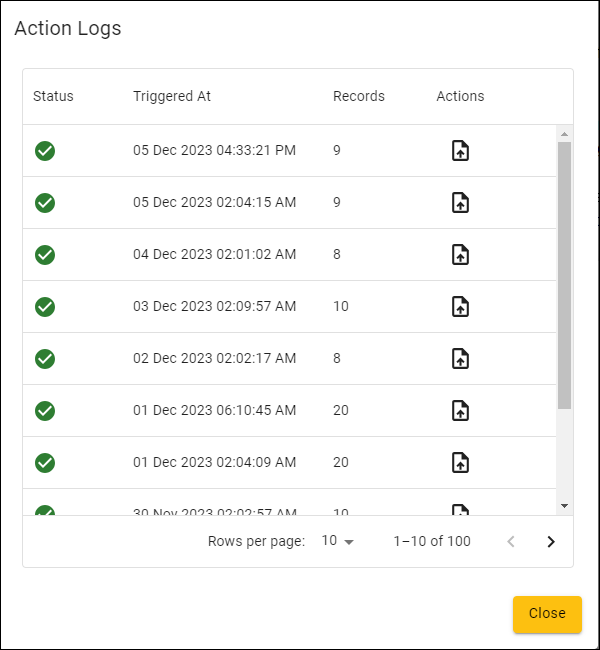The width and height of the screenshot is (600, 650).
Task: Click the Records column header
Action: [x=359, y=96]
